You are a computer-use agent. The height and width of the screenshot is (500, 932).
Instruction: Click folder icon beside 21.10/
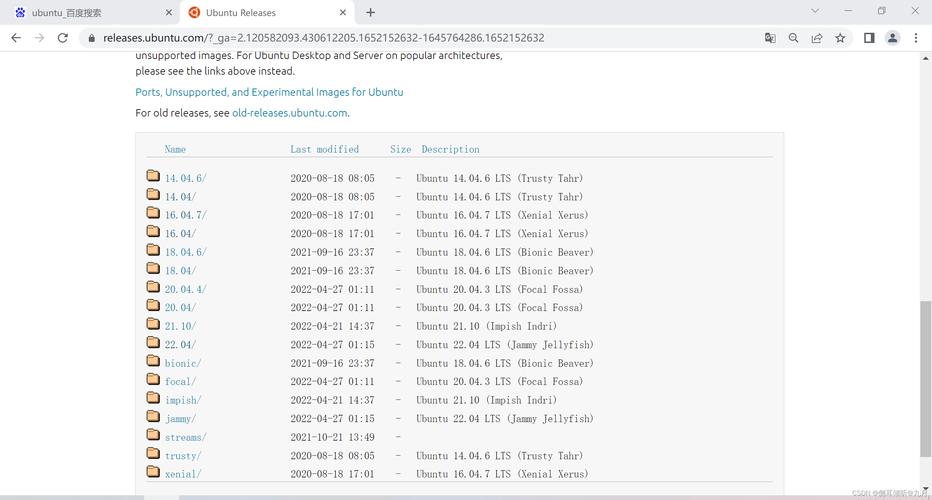[x=153, y=323]
